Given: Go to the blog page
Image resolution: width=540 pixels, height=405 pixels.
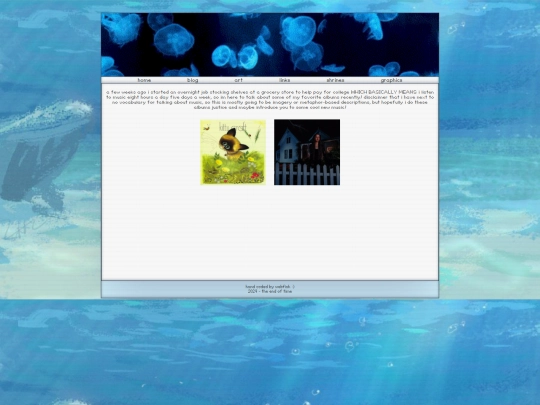Looking at the screenshot, I should (192, 80).
